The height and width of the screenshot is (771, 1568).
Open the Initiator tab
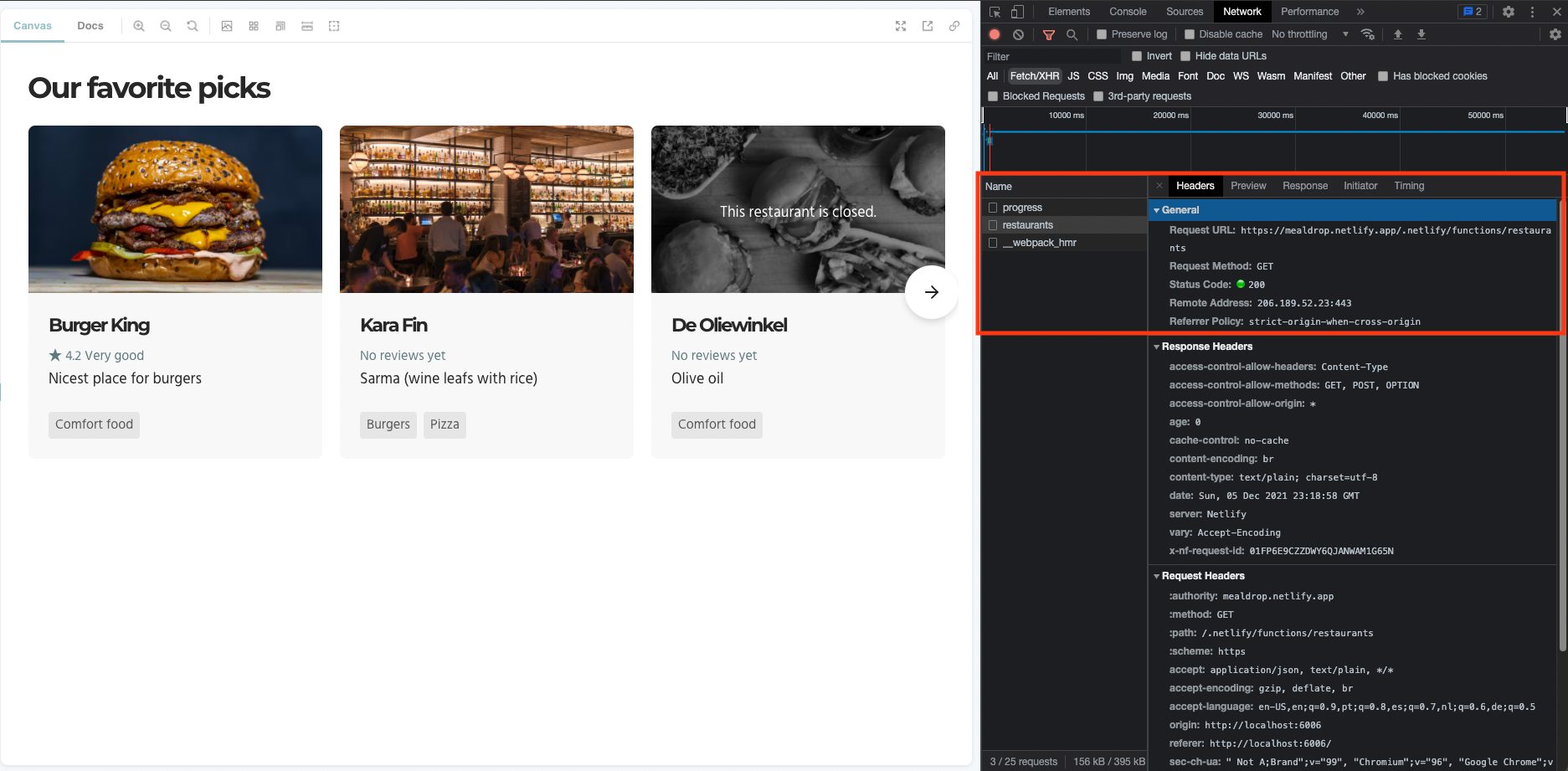[1360, 186]
